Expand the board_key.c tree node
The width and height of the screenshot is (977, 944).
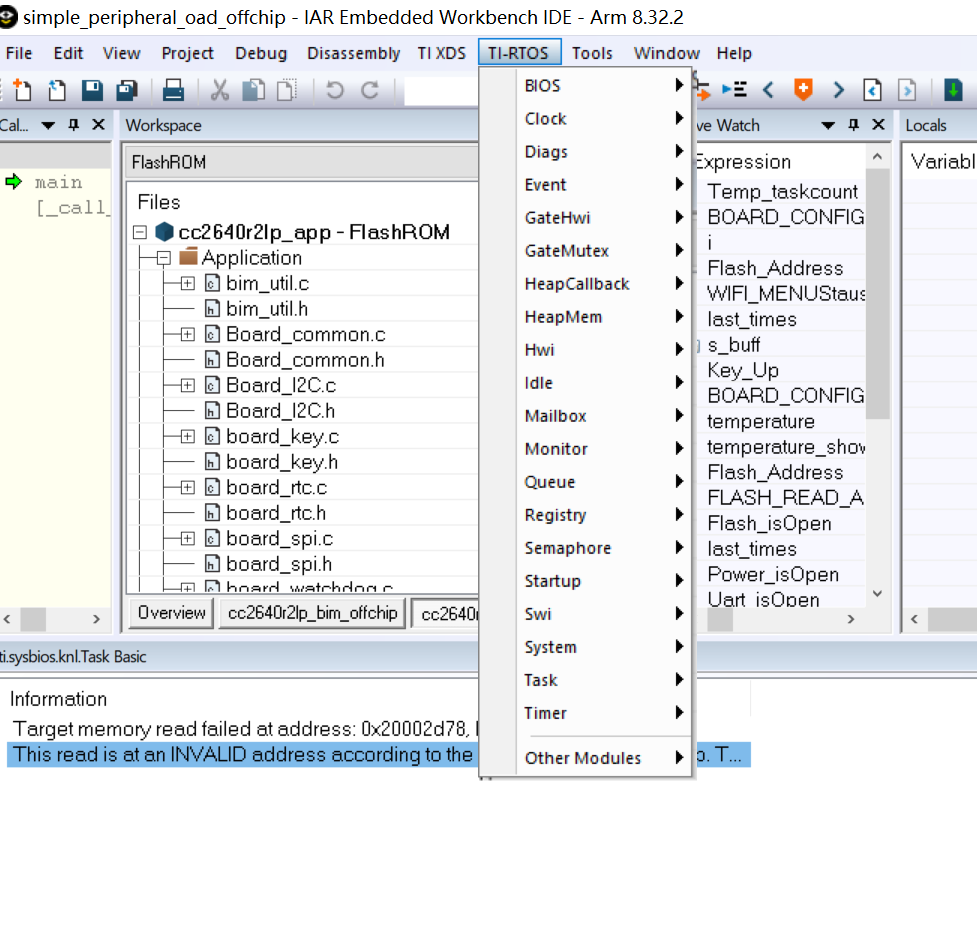pyautogui.click(x=187, y=436)
